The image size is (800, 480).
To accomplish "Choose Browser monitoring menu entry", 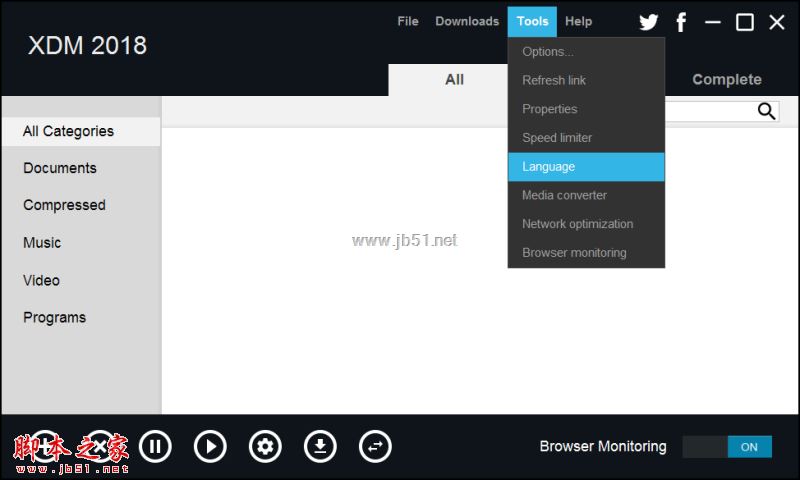I will [x=586, y=252].
